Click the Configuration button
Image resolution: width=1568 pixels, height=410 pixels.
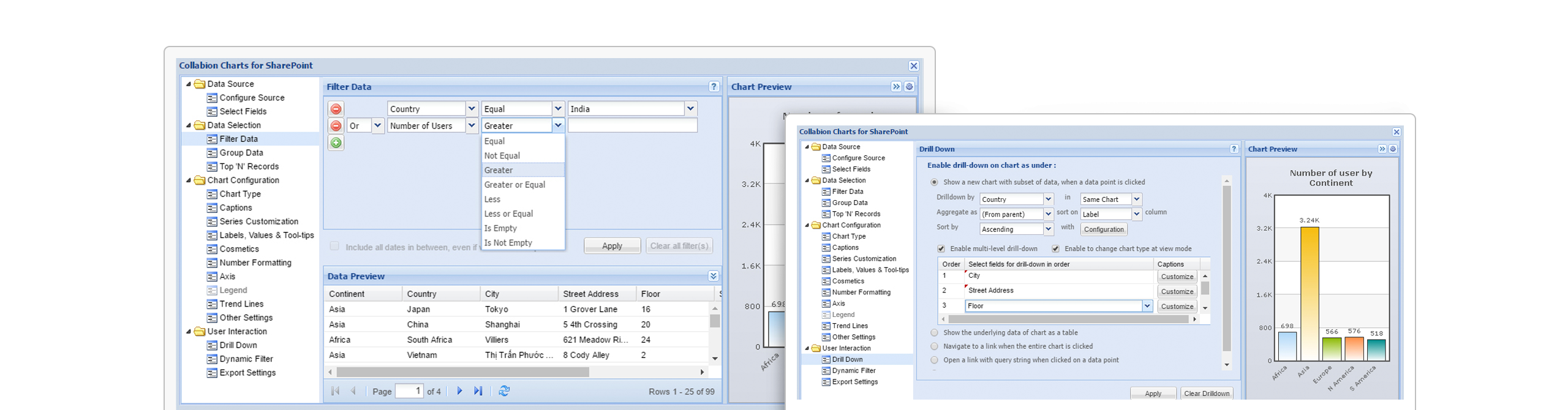1104,229
